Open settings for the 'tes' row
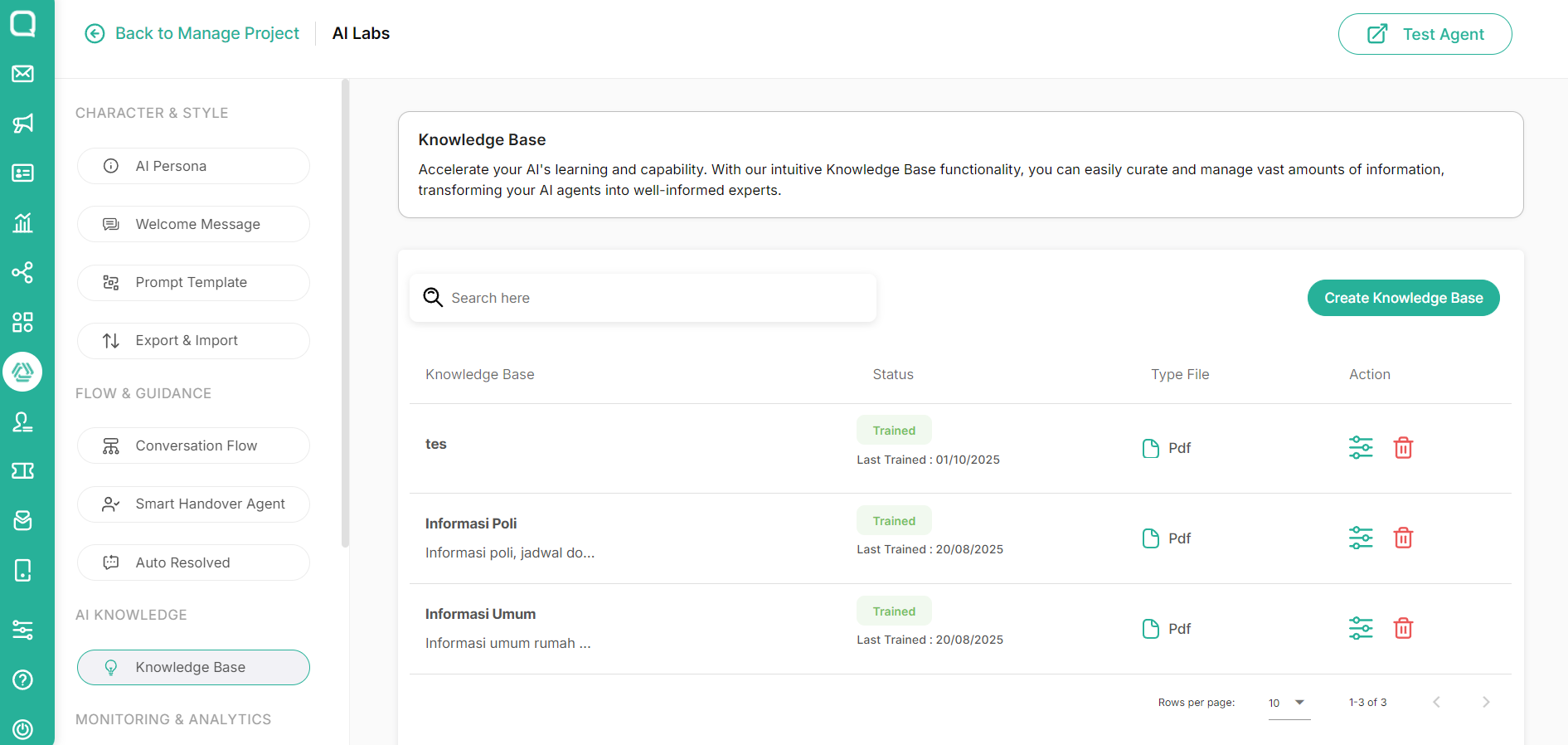The height and width of the screenshot is (745, 1568). coord(1361,448)
